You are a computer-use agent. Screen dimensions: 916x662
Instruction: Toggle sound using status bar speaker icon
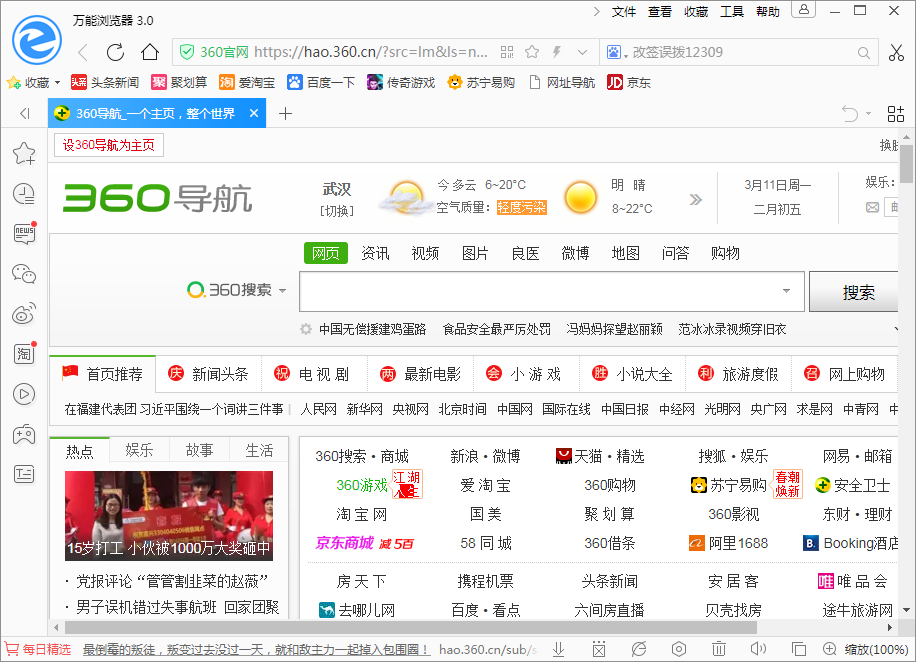pyautogui.click(x=759, y=649)
